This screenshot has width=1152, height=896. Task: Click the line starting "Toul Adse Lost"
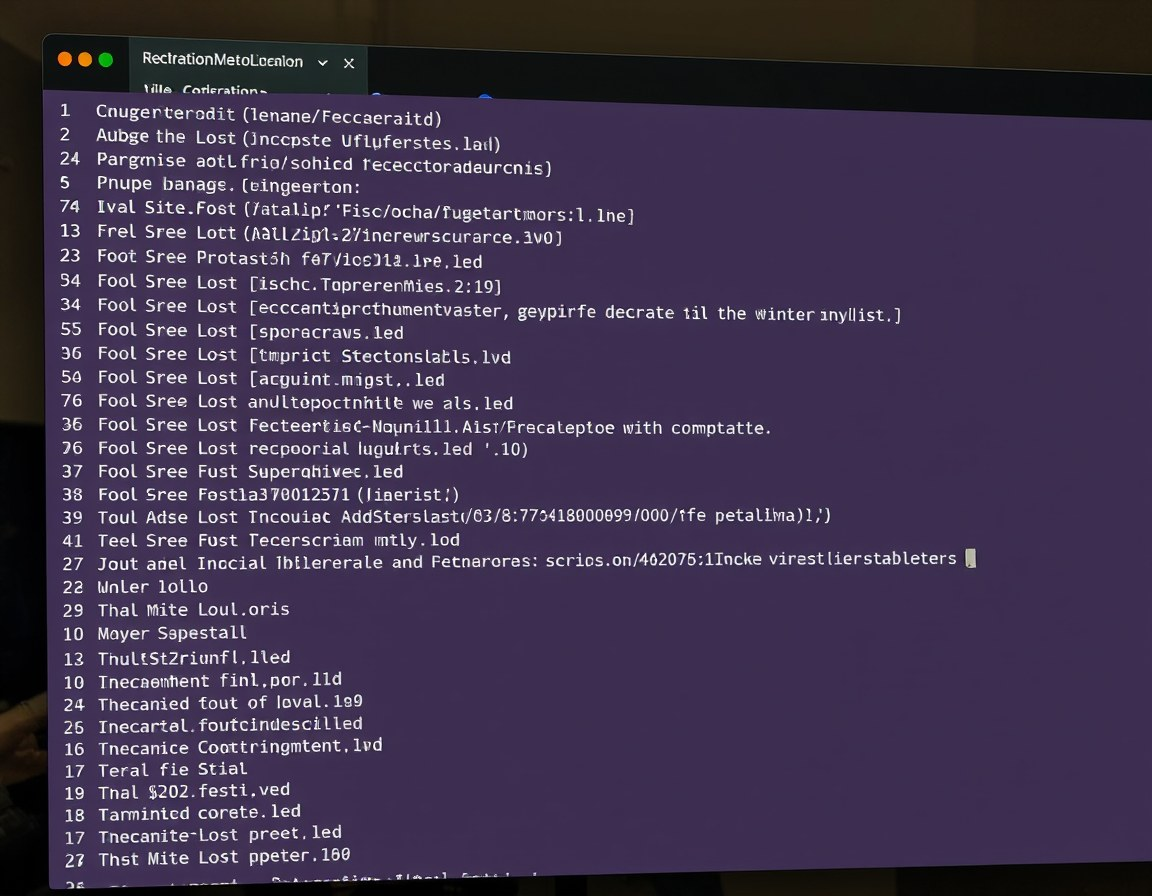click(464, 516)
